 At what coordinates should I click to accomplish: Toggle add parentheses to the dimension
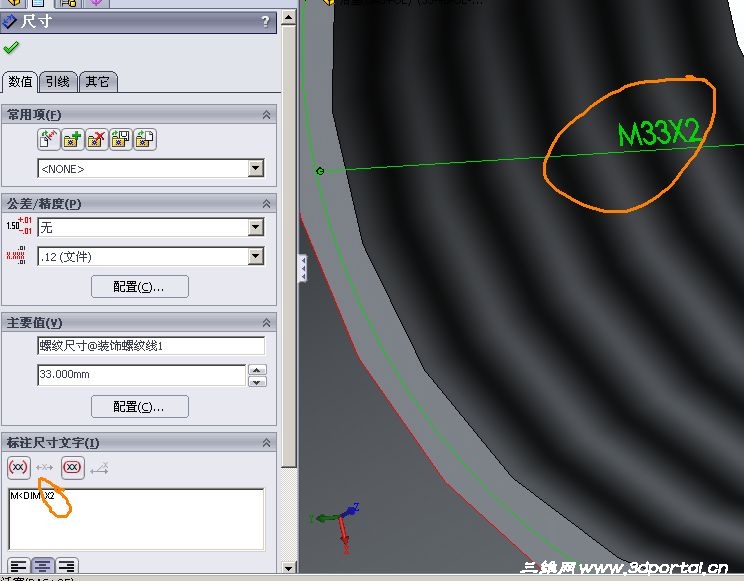point(19,468)
